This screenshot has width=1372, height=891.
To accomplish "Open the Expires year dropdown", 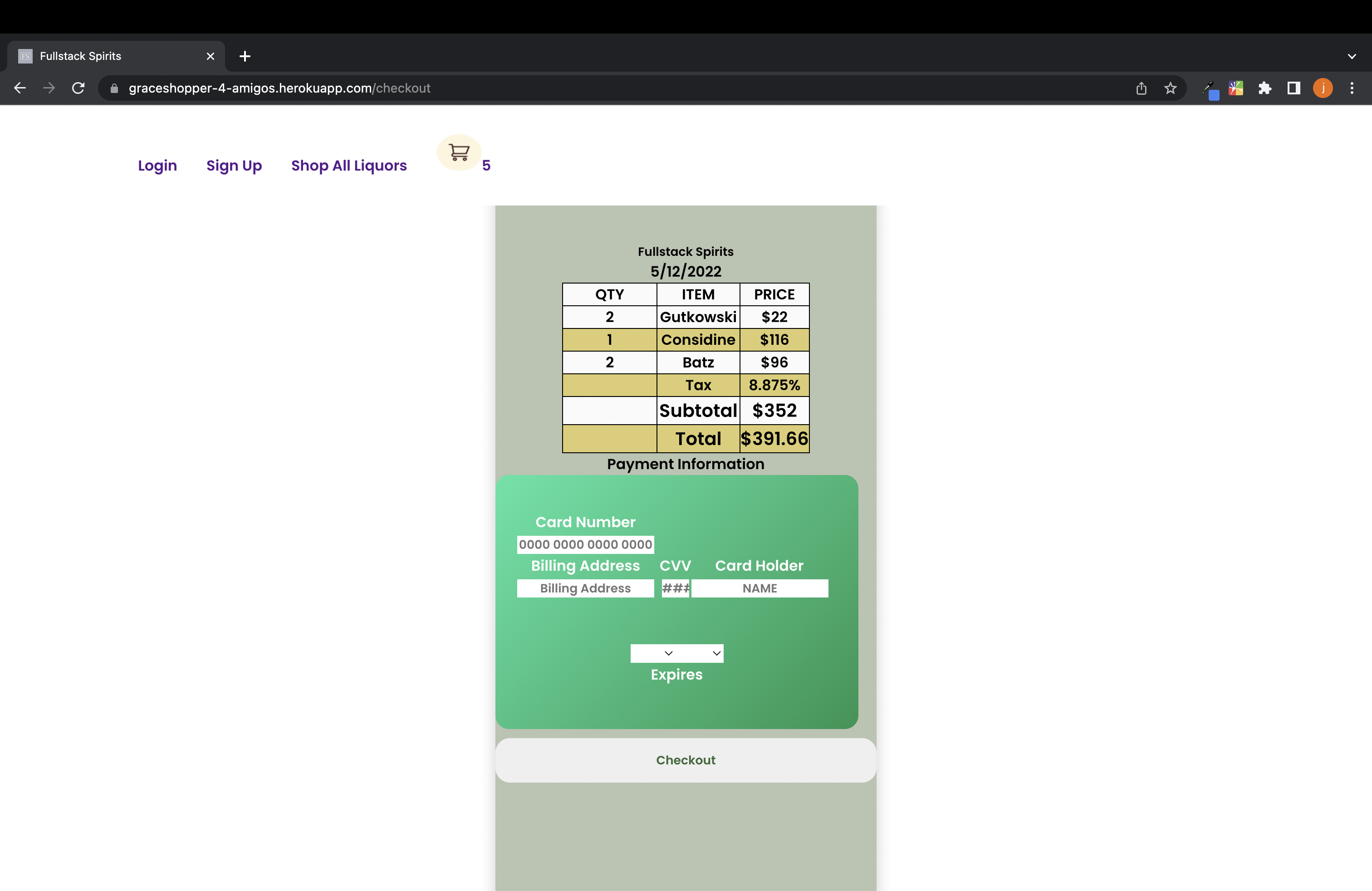I will point(701,653).
